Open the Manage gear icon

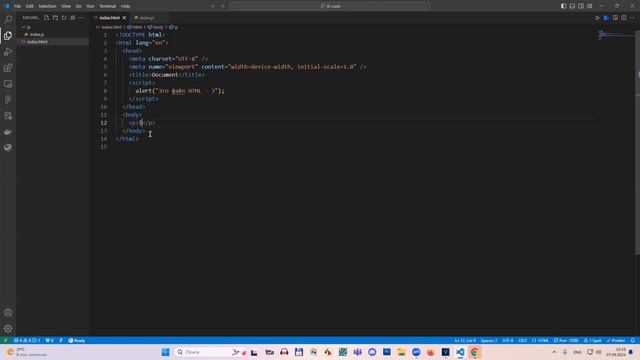[x=8, y=329]
